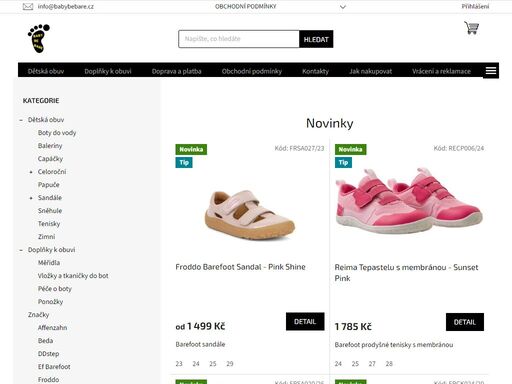Open the Froddo Barefoot Sandal product image

point(249,215)
